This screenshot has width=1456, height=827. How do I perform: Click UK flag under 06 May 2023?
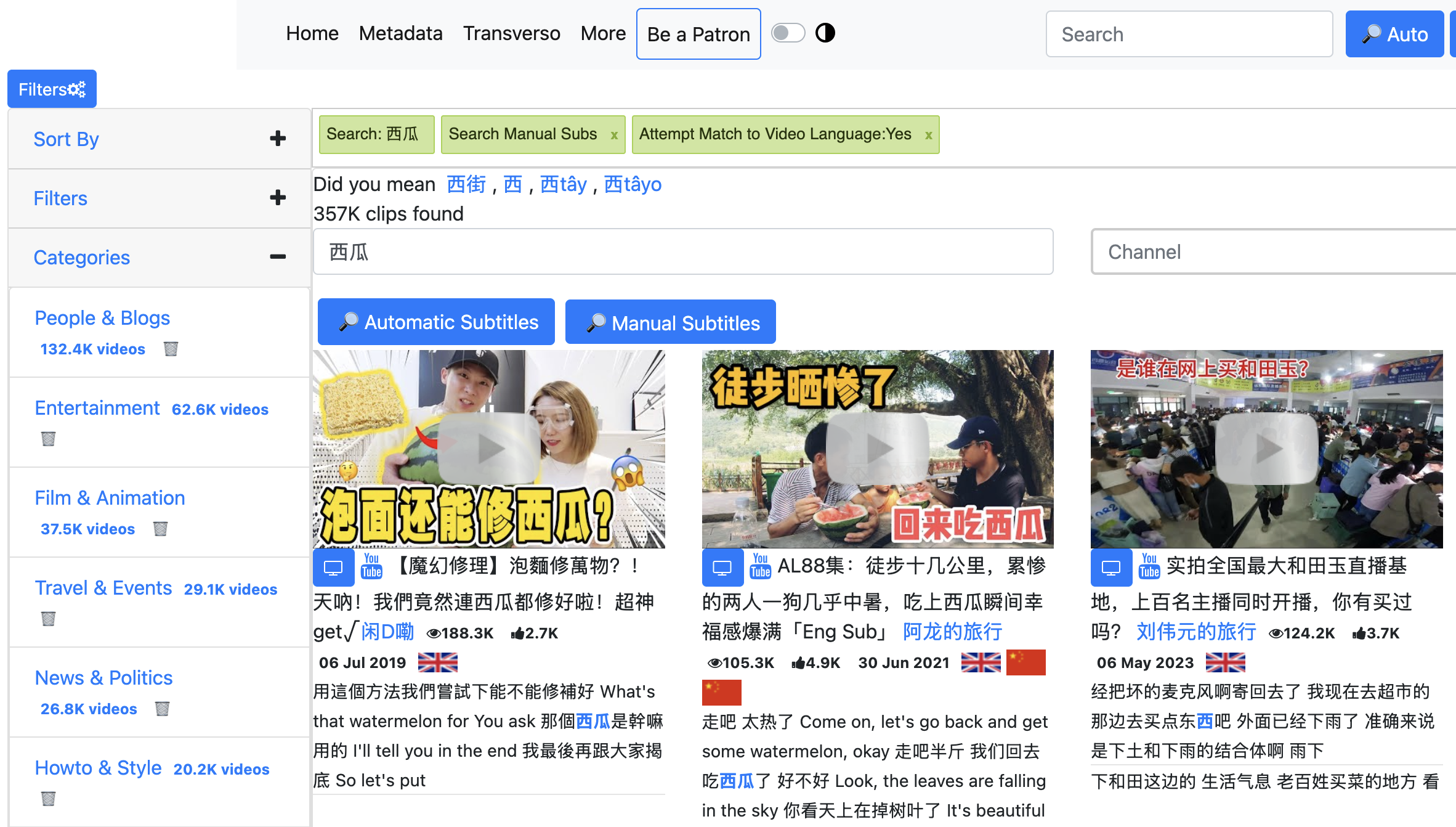(1225, 662)
